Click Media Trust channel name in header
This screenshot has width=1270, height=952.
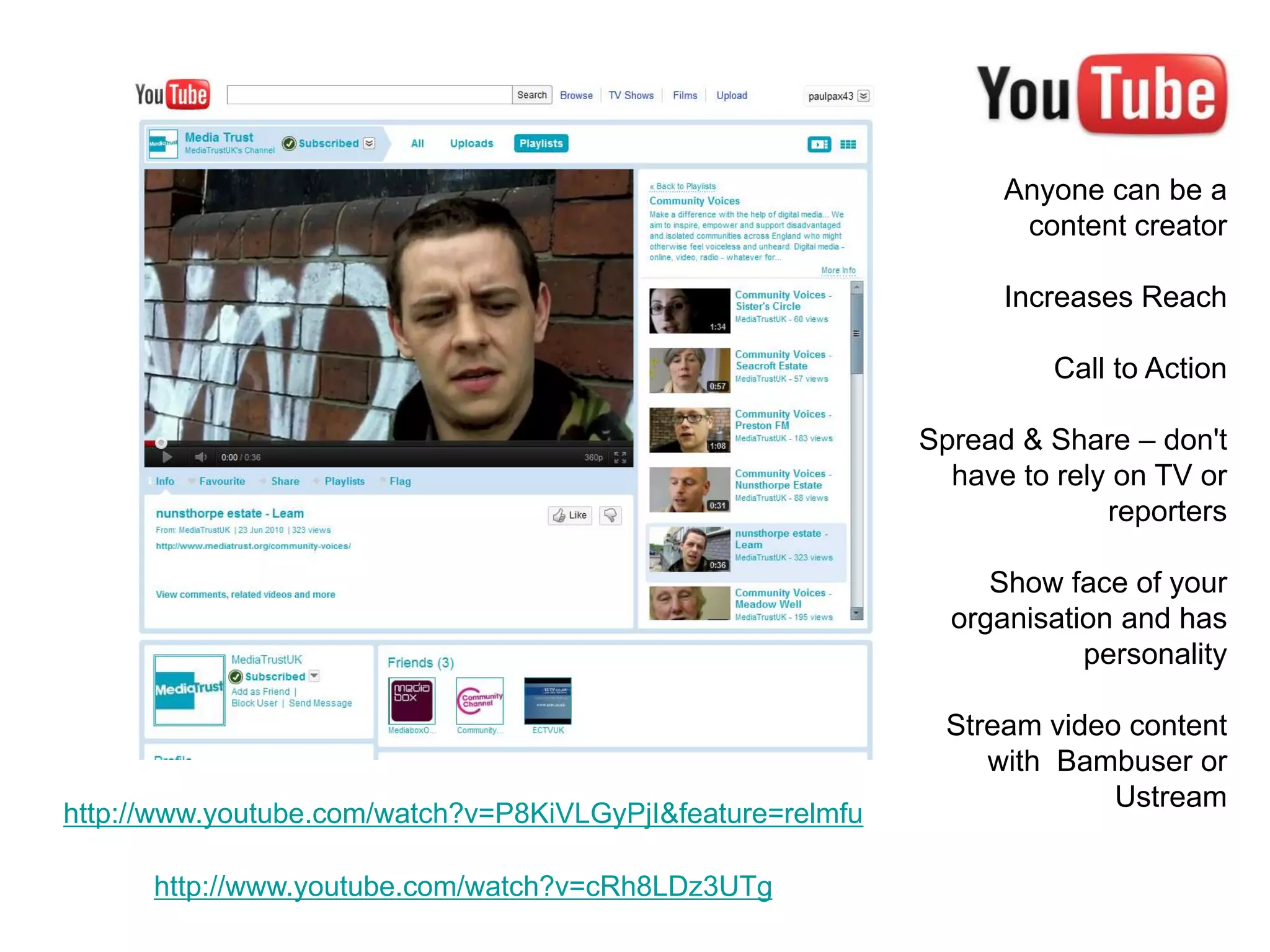pyautogui.click(x=219, y=138)
